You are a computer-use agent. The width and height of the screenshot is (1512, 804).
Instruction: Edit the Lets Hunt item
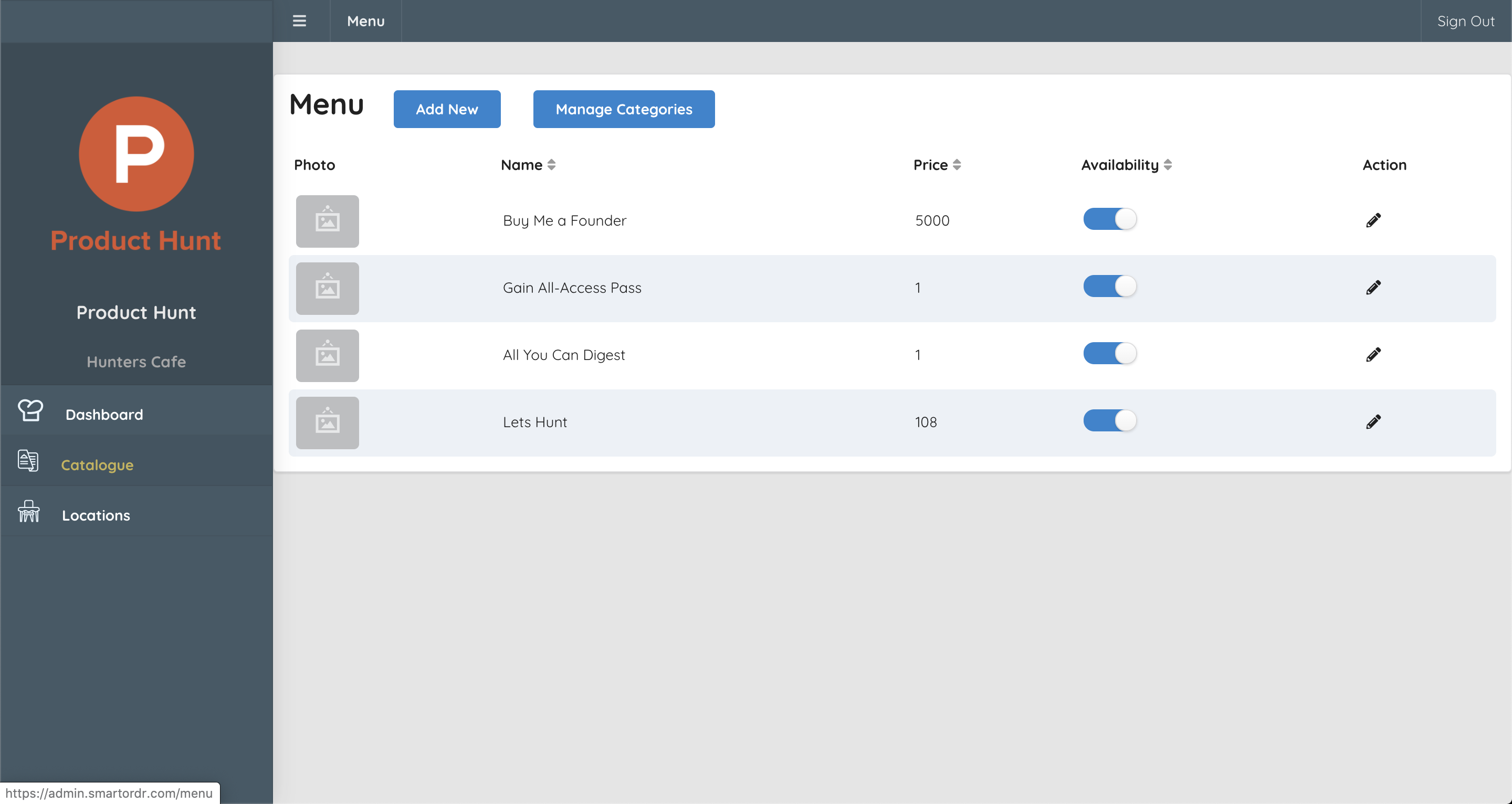pos(1373,421)
